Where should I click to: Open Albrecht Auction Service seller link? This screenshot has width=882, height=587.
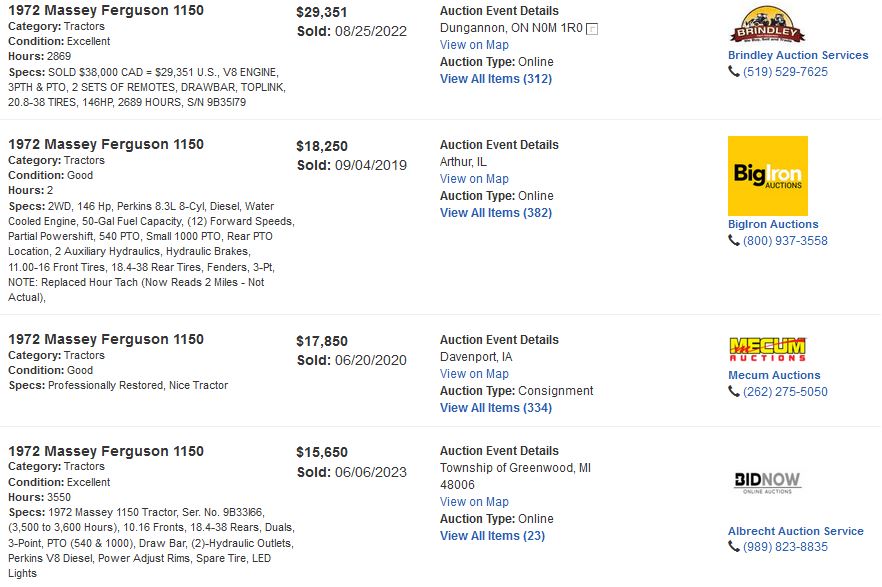[795, 531]
